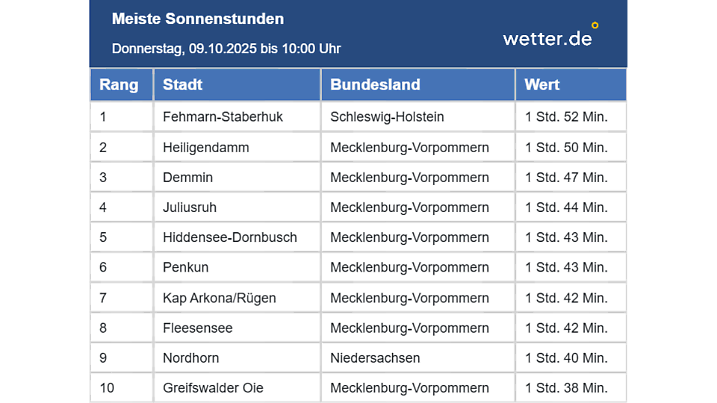Click the Schleswig-Holstein state cell
The height and width of the screenshot is (403, 717).
pyautogui.click(x=387, y=117)
